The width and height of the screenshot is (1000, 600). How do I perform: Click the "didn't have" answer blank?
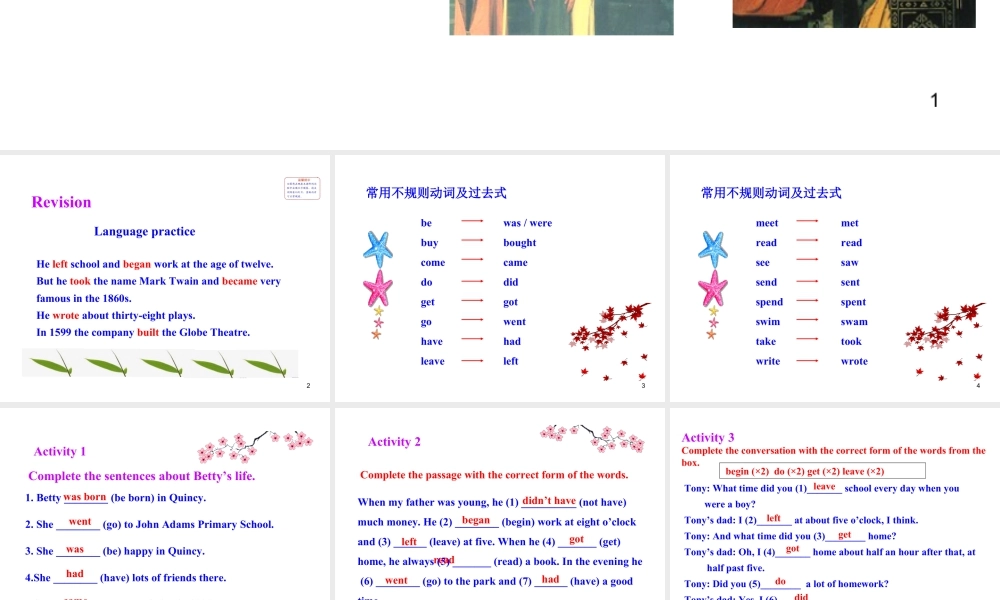[549, 501]
